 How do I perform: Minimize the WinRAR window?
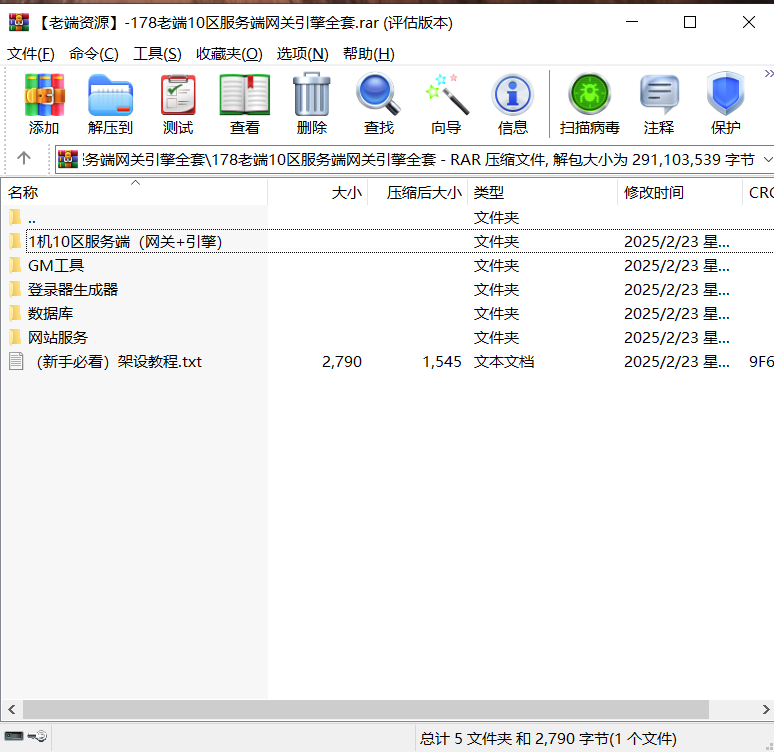point(632,22)
